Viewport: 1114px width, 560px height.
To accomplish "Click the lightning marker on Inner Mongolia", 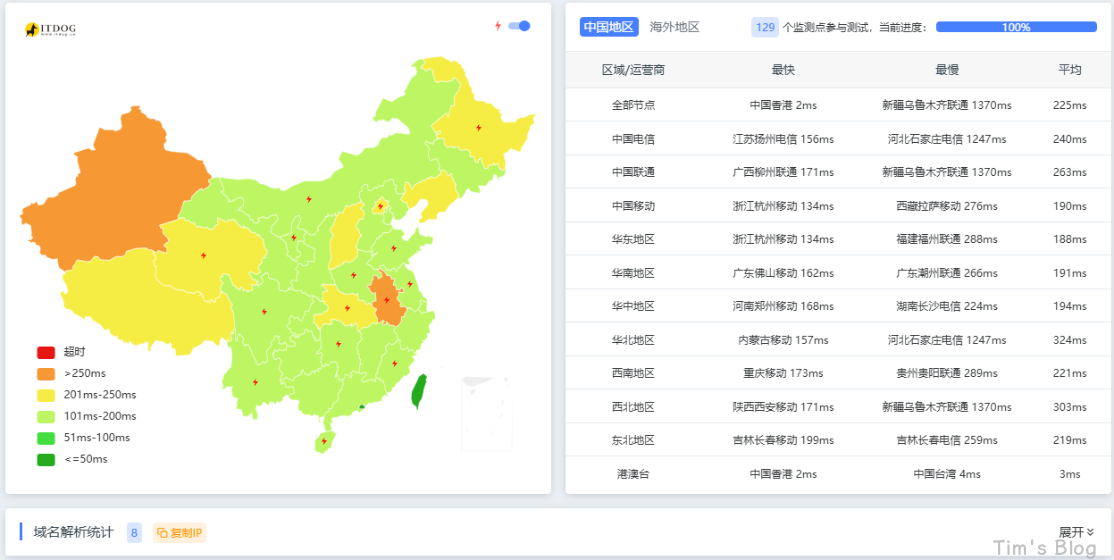I will pos(308,199).
